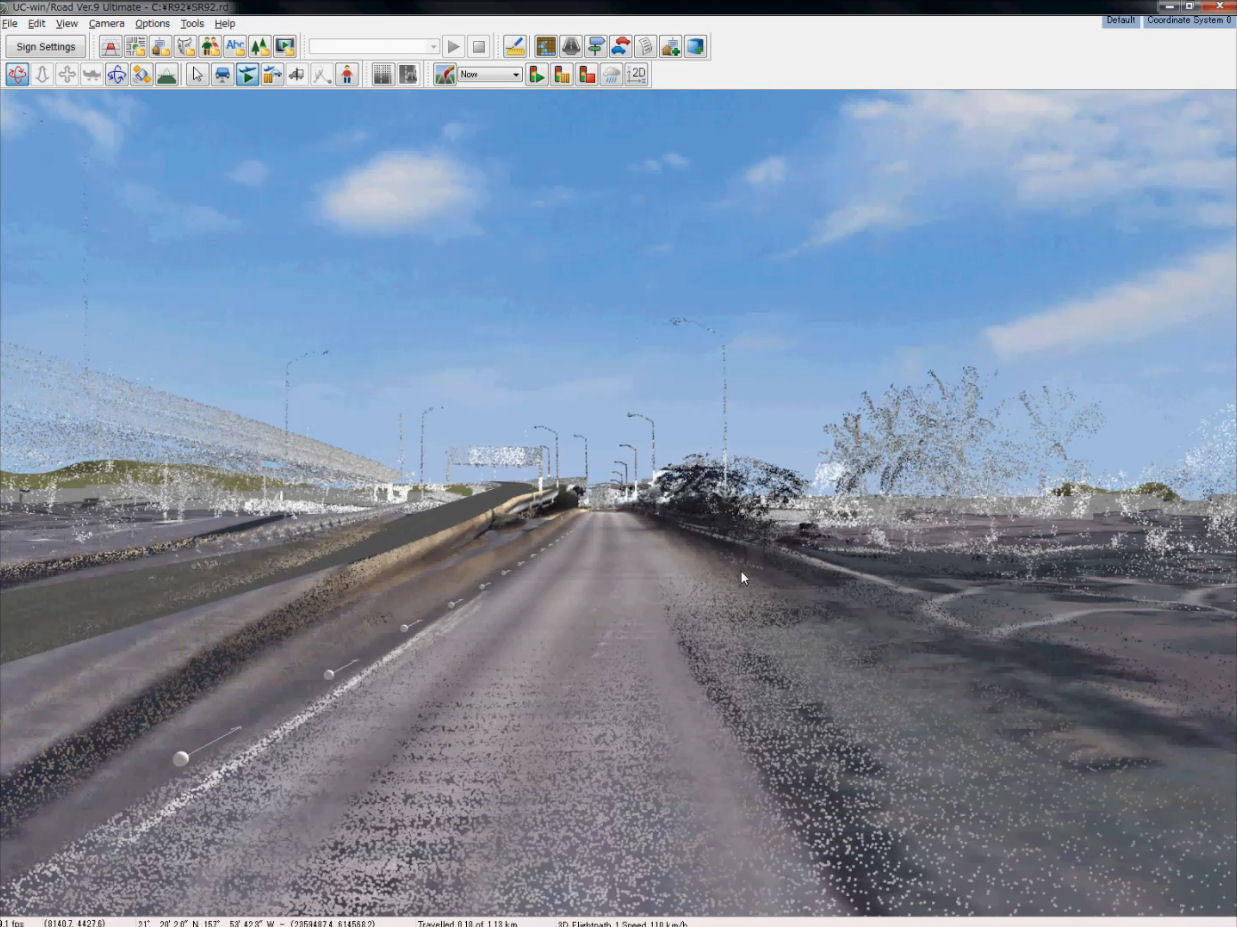Open the animal/character models folder icon

point(186,47)
